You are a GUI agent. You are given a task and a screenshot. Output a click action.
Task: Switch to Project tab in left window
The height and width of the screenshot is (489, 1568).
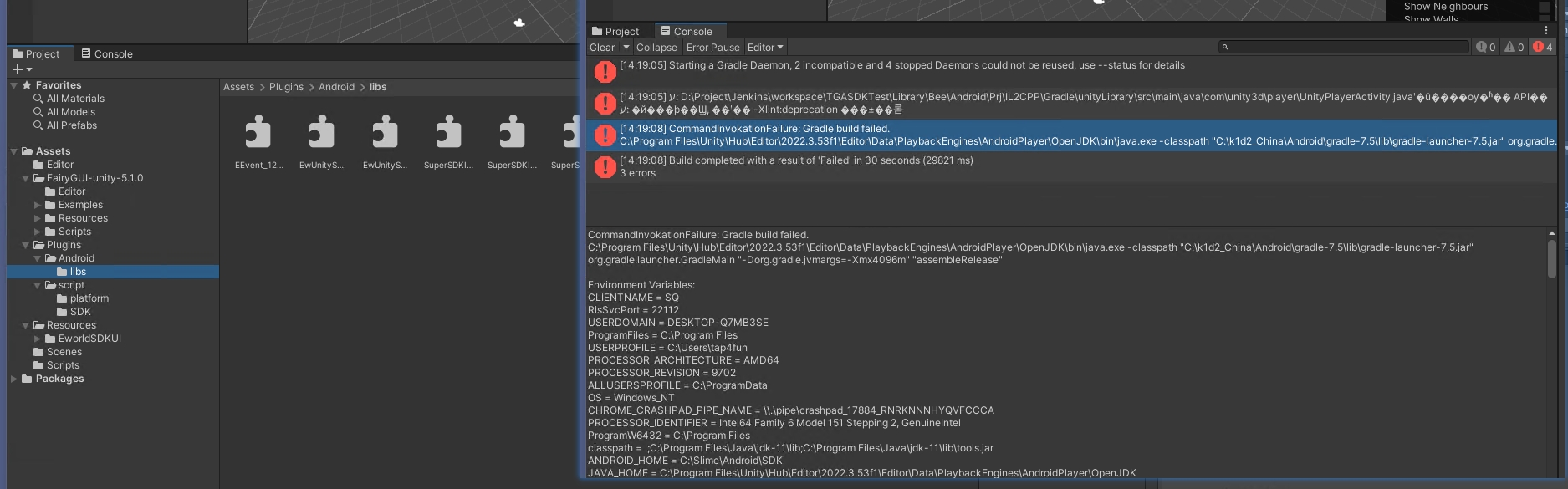pos(36,53)
